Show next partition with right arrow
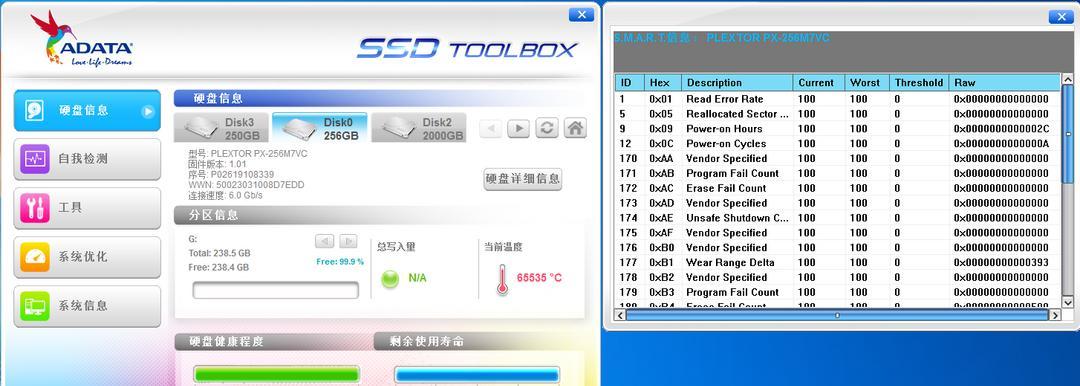Screen dimensions: 1080x386 pos(349,241)
